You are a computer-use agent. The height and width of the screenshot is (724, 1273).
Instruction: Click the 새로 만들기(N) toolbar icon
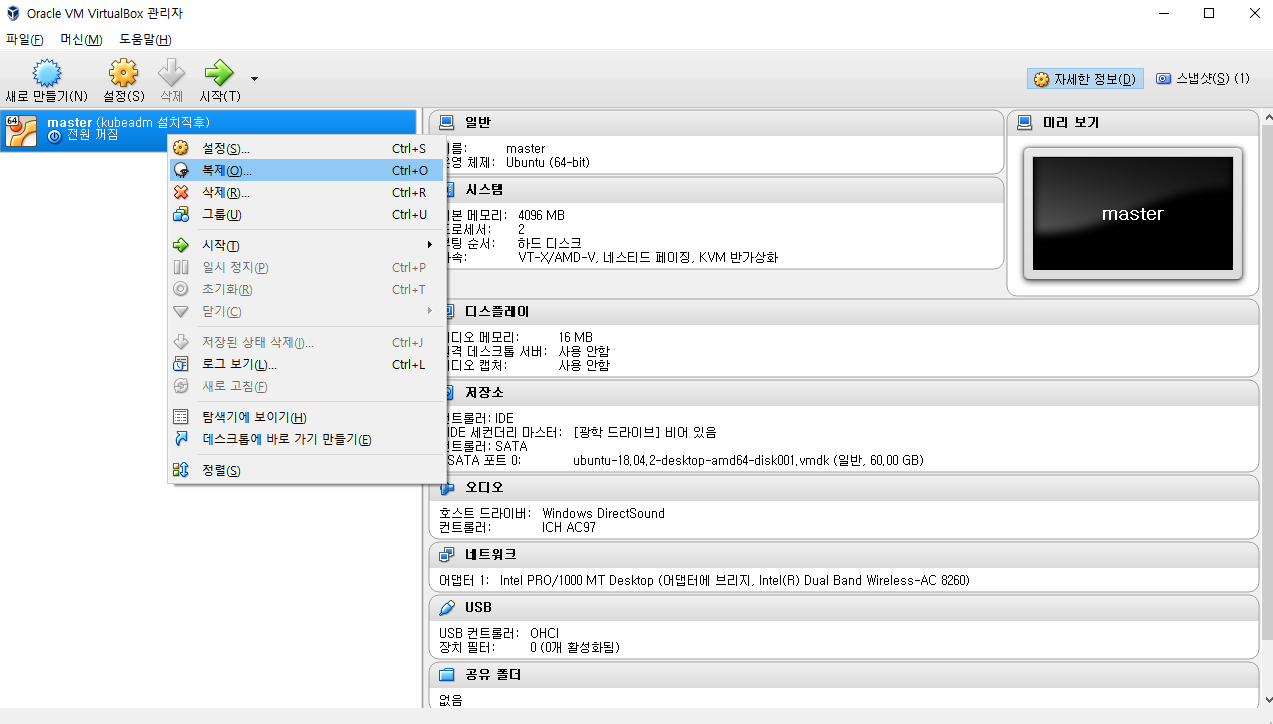pos(46,73)
